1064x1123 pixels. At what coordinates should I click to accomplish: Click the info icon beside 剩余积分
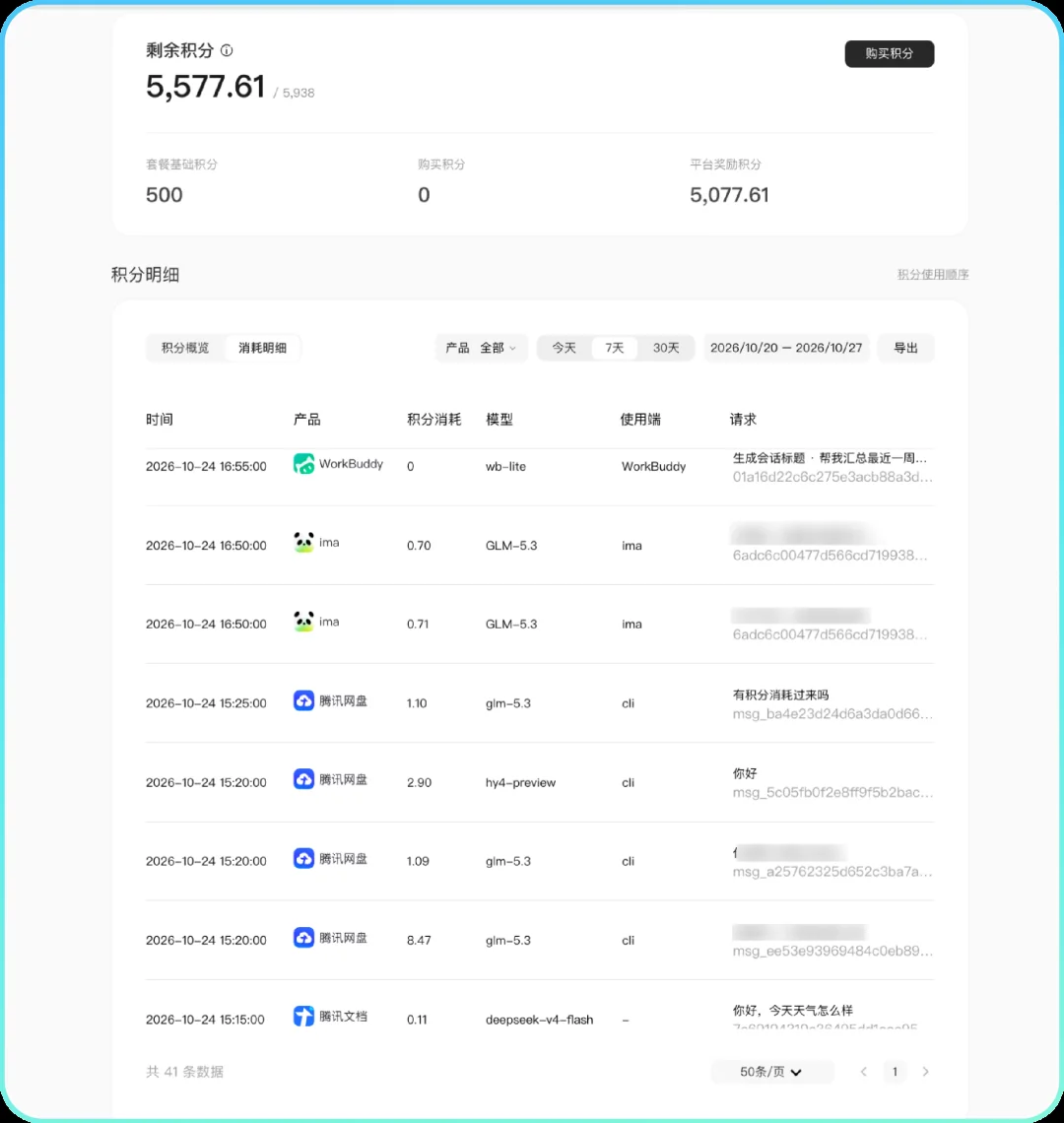point(227,51)
